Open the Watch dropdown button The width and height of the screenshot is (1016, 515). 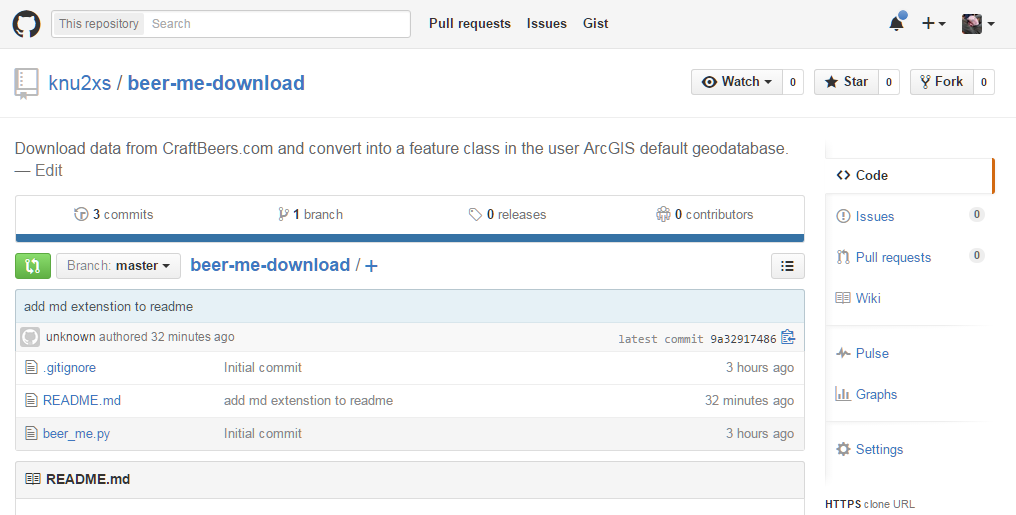[737, 82]
